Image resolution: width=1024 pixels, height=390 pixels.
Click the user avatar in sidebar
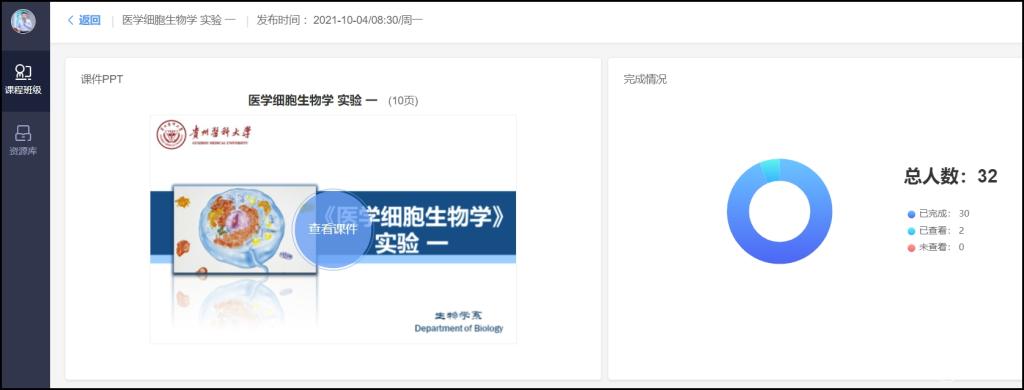click(24, 22)
